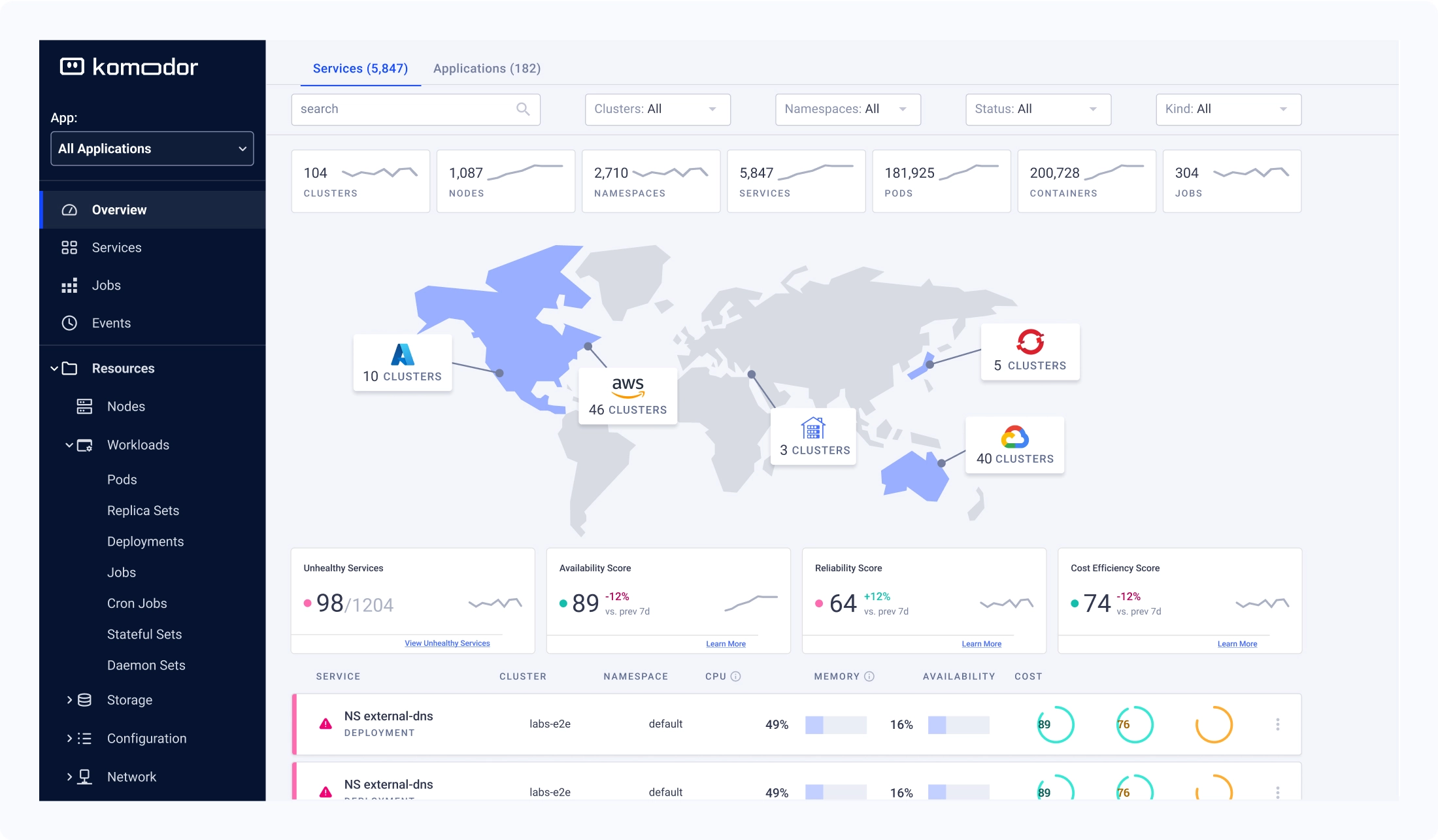Click the warning icon on second external-dns row

click(326, 792)
